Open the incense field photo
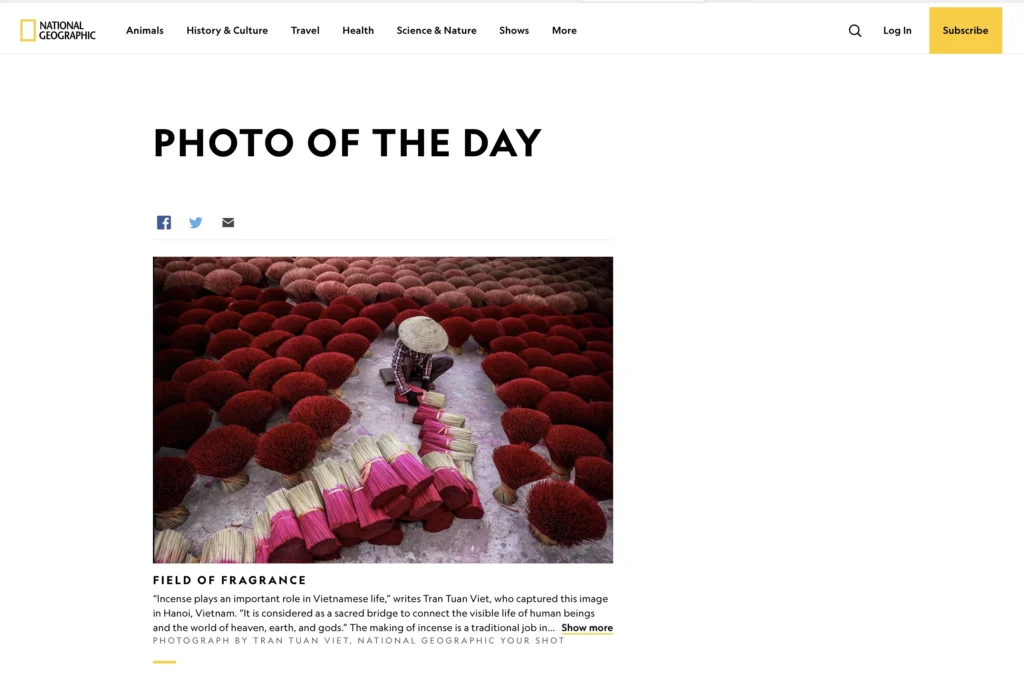1024x678 pixels. coord(383,410)
